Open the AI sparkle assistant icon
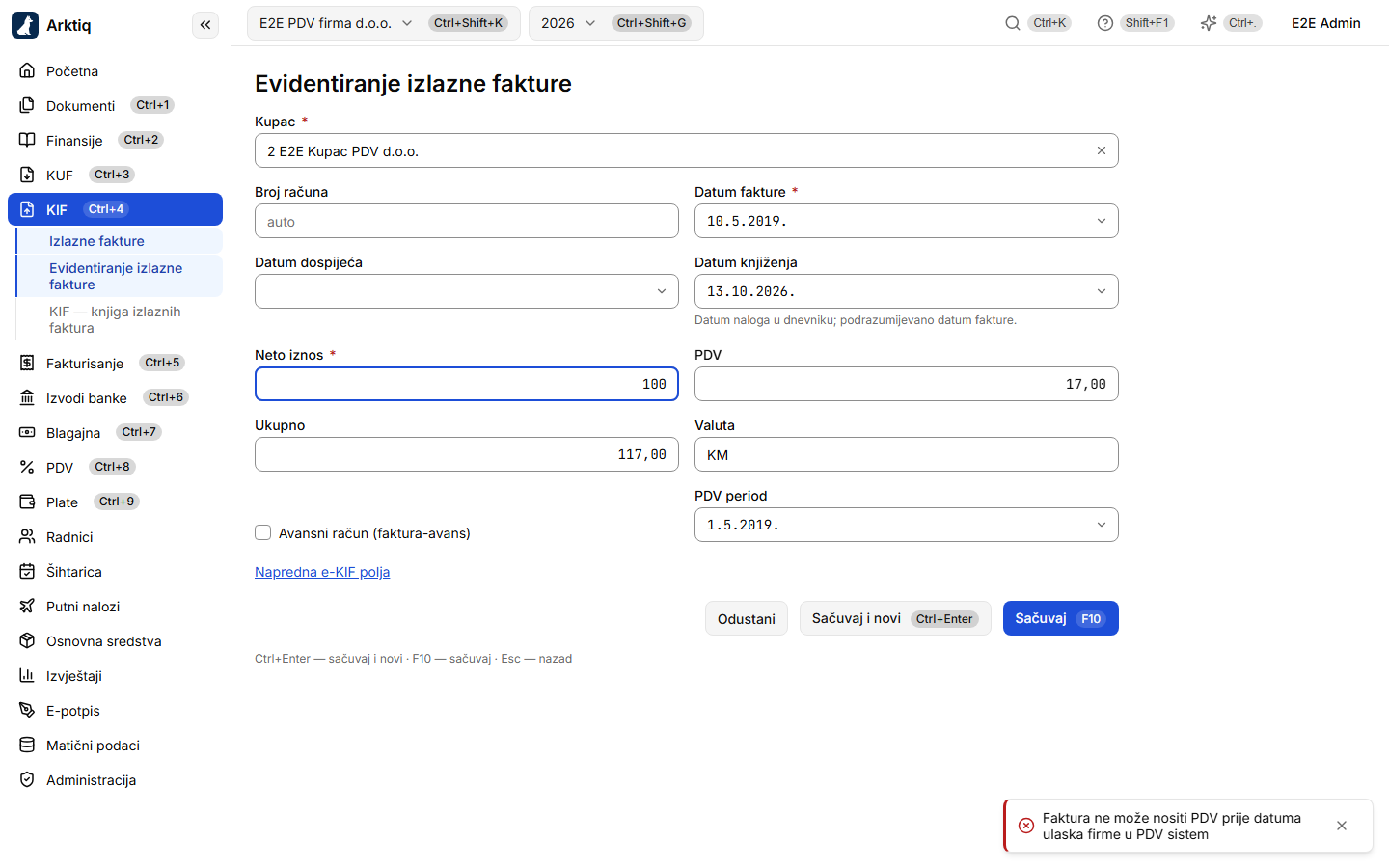 tap(1209, 23)
